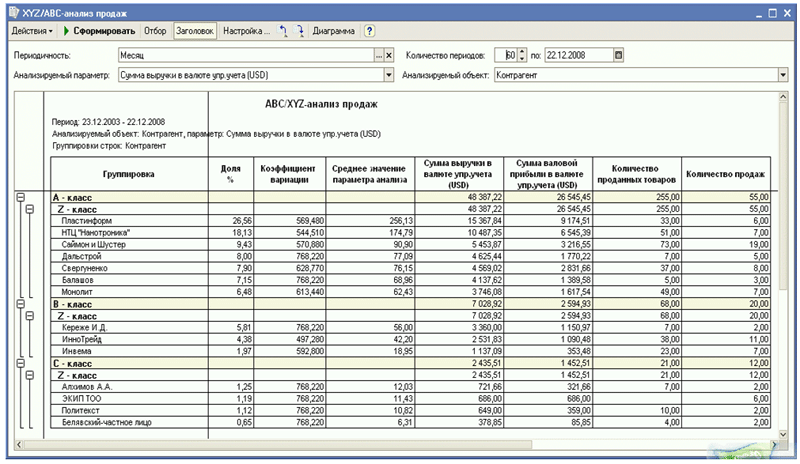Viewport: 800px width, 464px height.
Task: Click the horizontal scrollbar thumb
Action: tap(278, 445)
